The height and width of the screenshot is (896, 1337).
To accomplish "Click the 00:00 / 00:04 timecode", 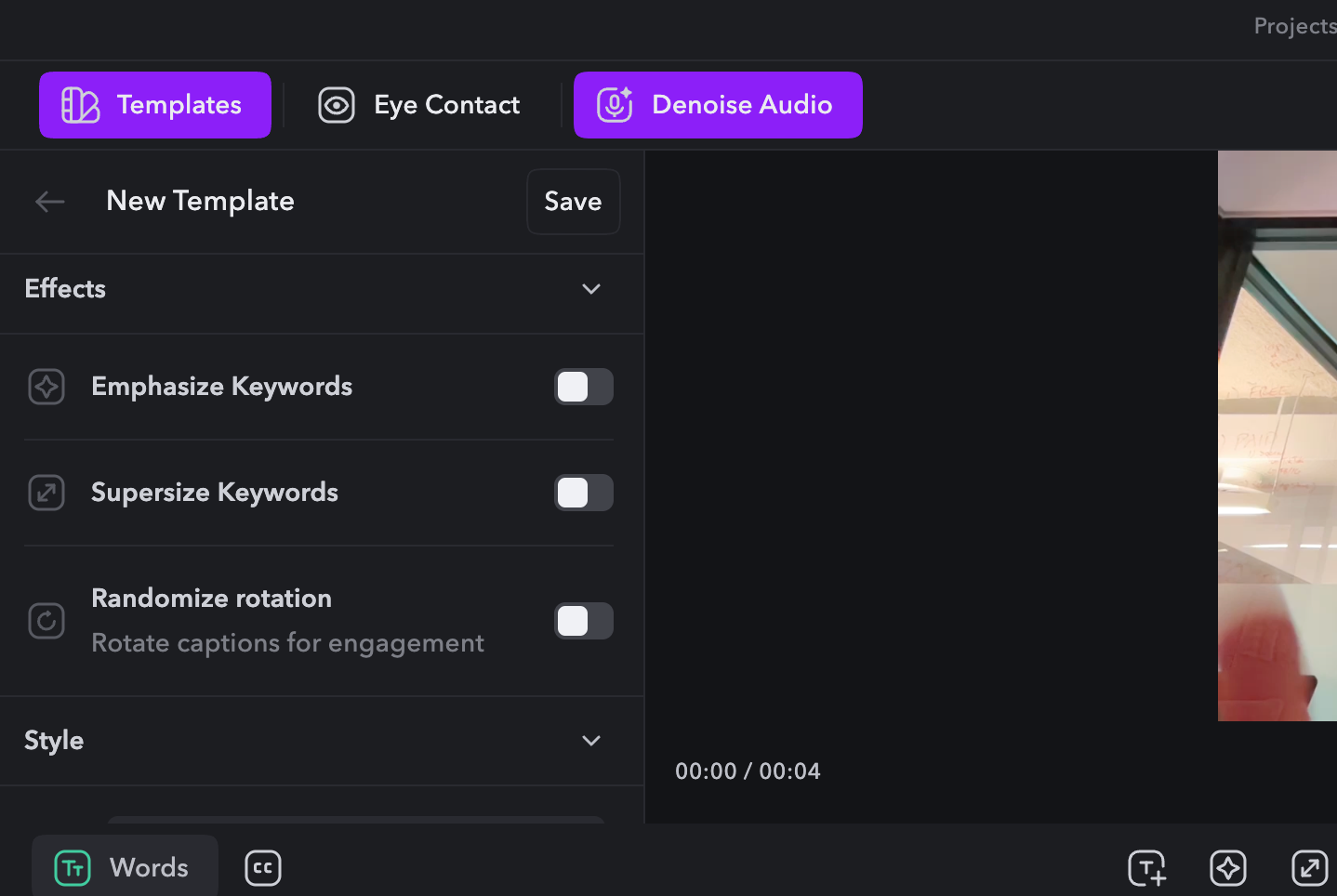I will [748, 771].
